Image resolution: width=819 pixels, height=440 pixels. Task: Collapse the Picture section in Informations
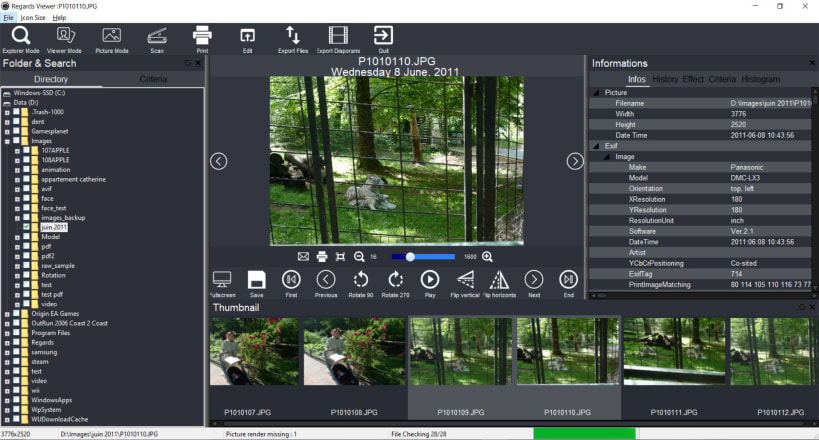pos(596,92)
